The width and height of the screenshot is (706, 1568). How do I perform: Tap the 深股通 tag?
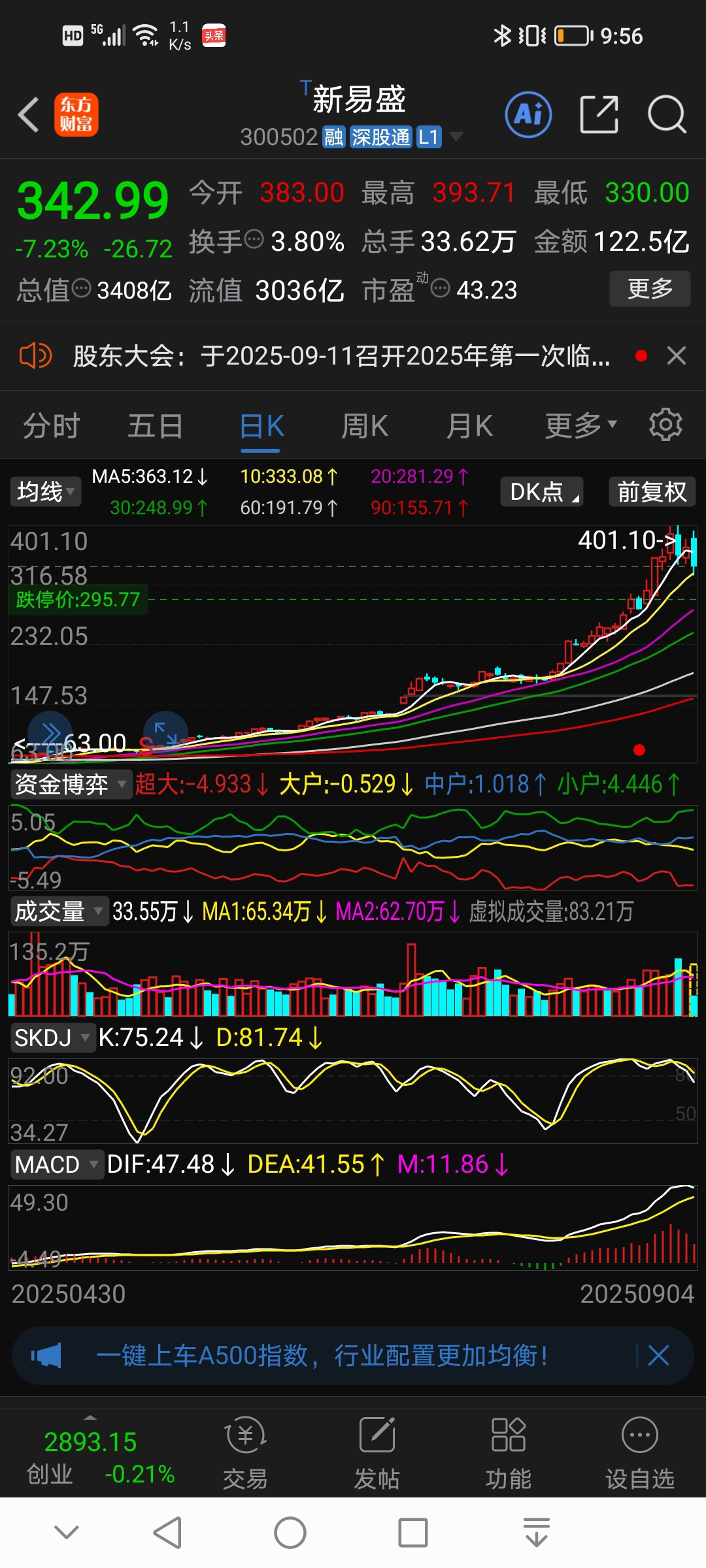(x=380, y=137)
